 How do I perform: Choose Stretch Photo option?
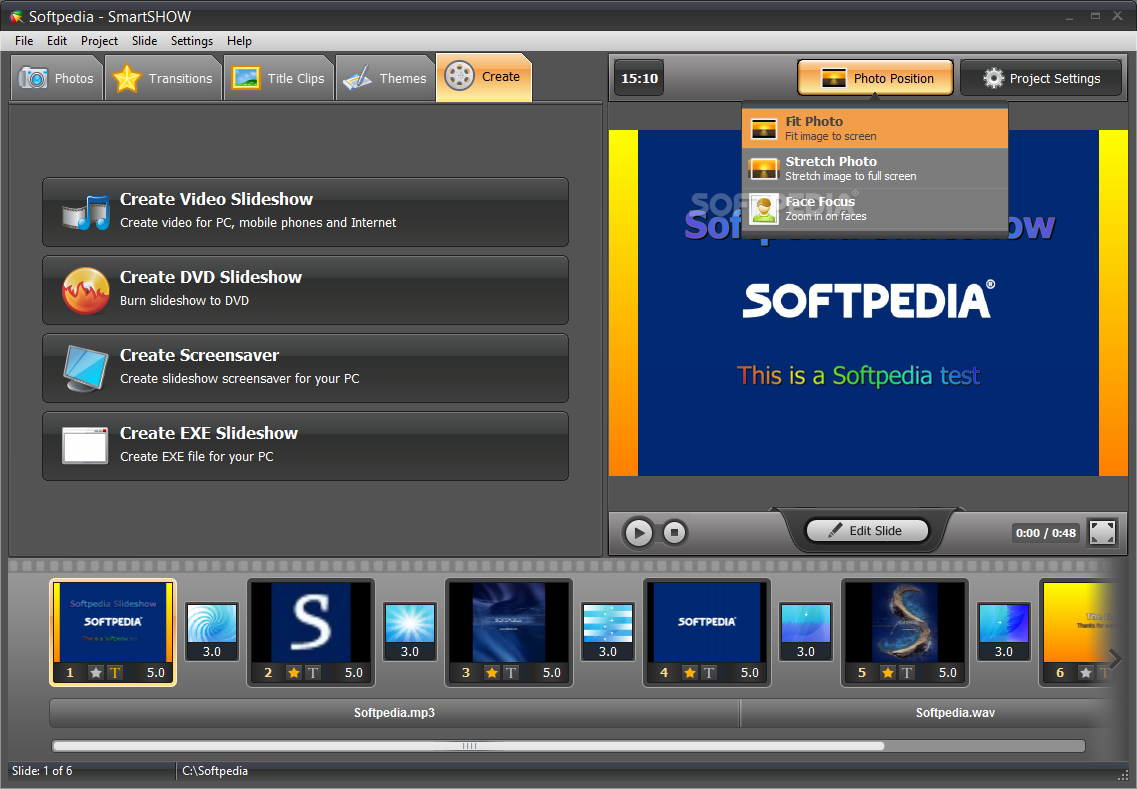(x=875, y=168)
